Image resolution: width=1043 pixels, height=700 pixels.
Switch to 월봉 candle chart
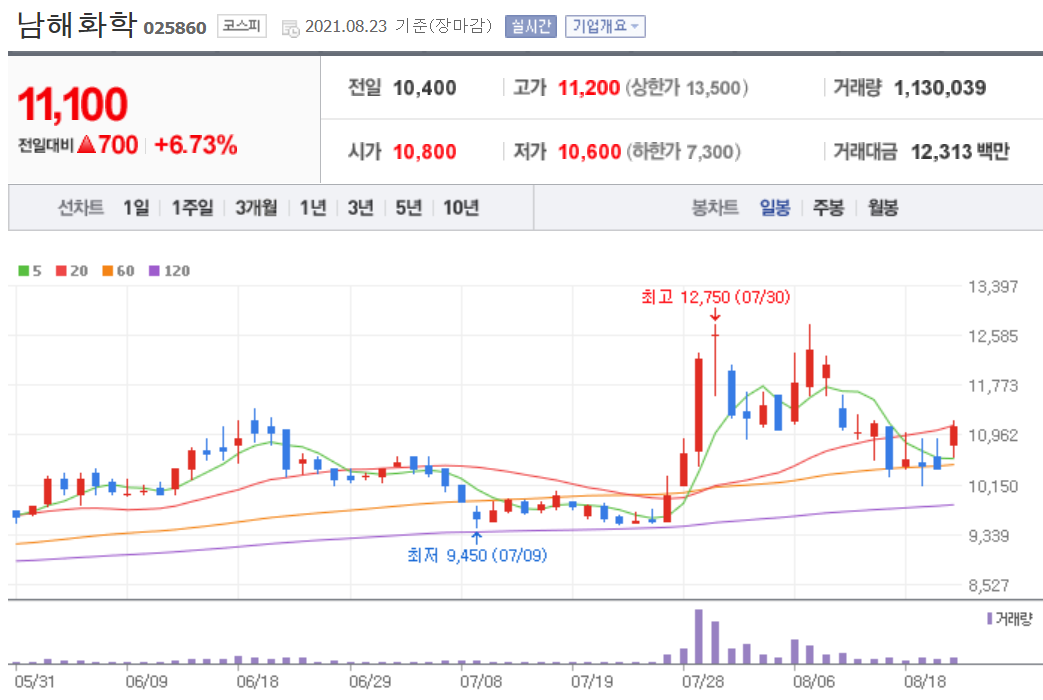(x=883, y=208)
